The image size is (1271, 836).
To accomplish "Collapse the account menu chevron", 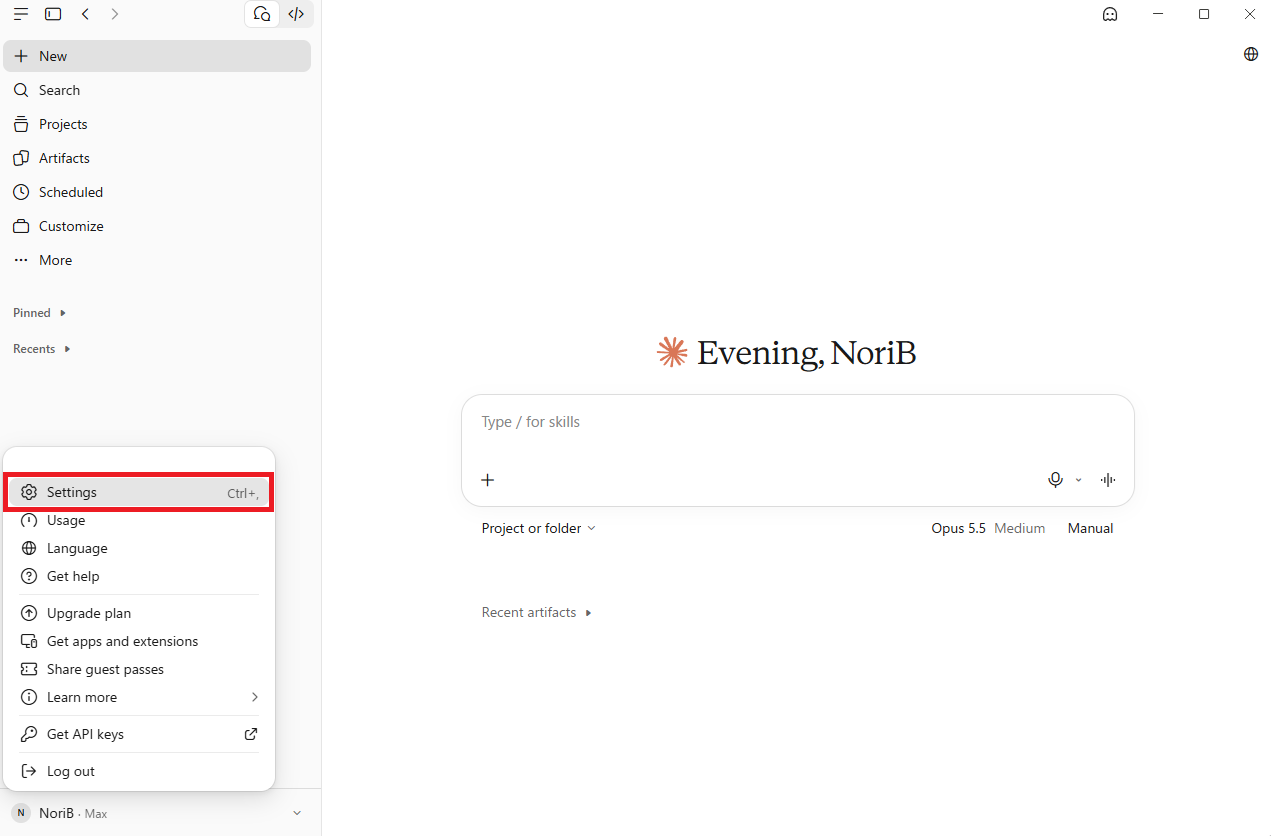I will [297, 813].
